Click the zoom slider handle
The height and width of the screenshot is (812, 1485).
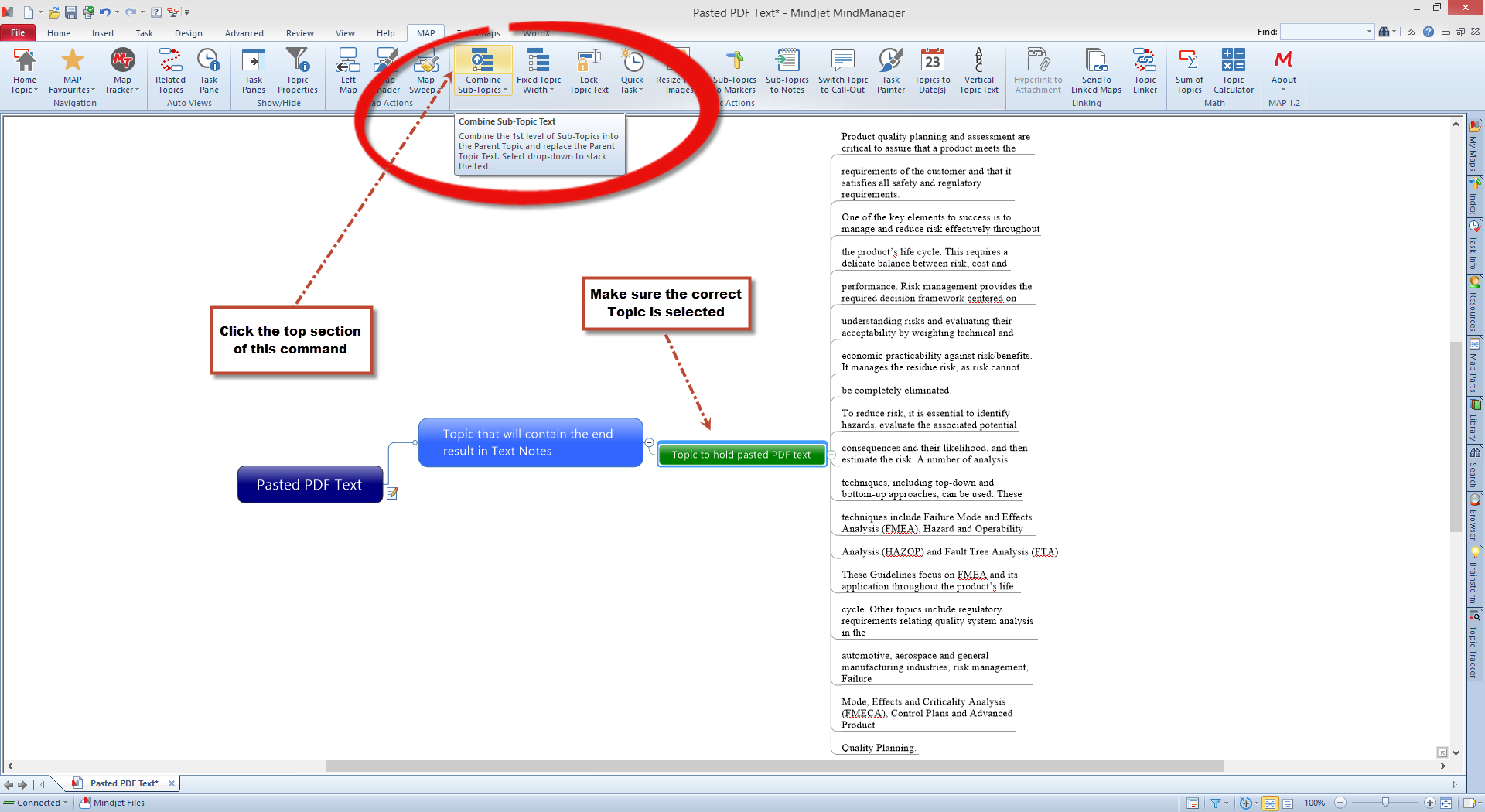tap(1385, 803)
